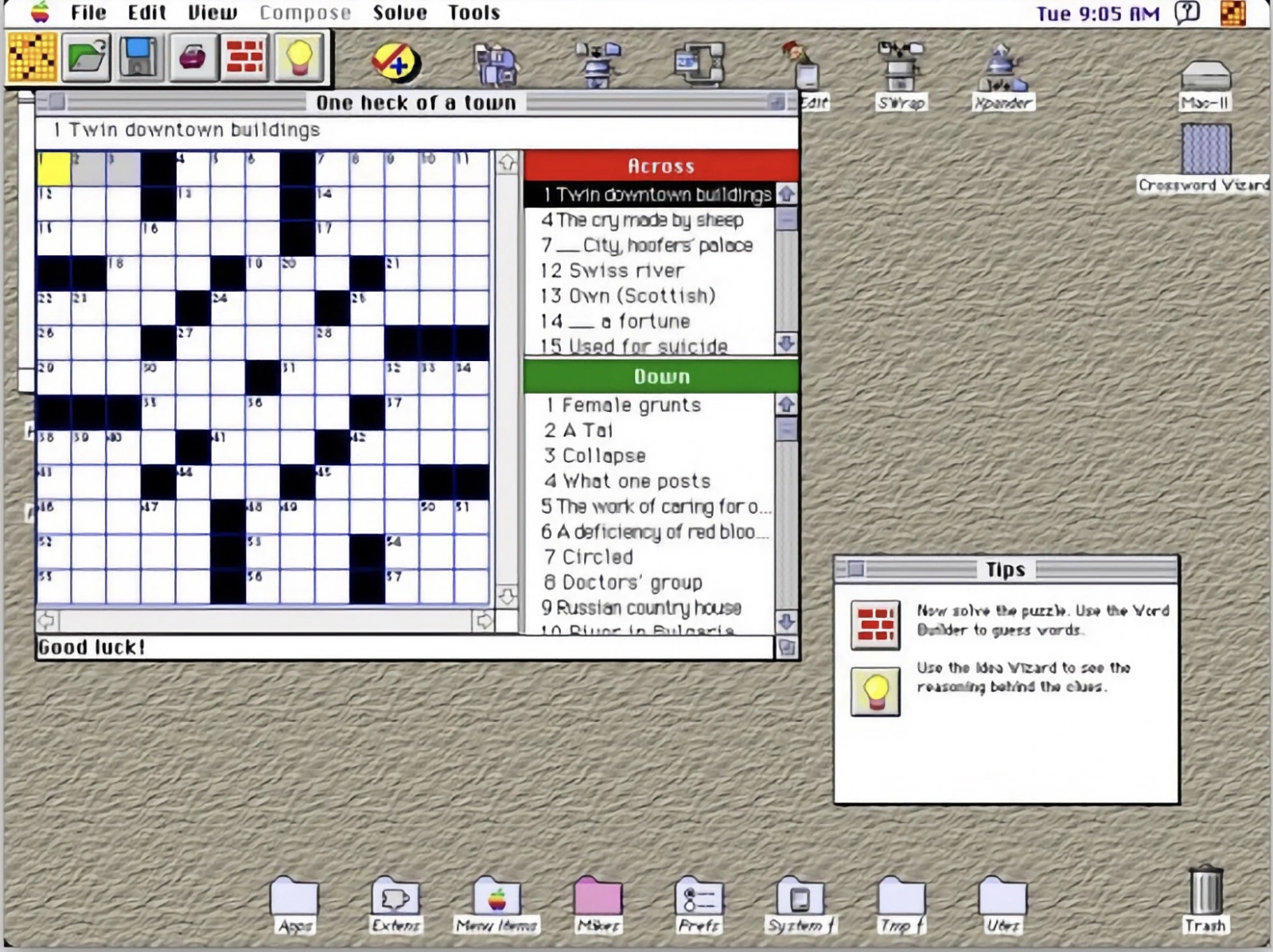Select the Crossword Wizard desktop icon
This screenshot has height=952, width=1273.
click(1205, 159)
